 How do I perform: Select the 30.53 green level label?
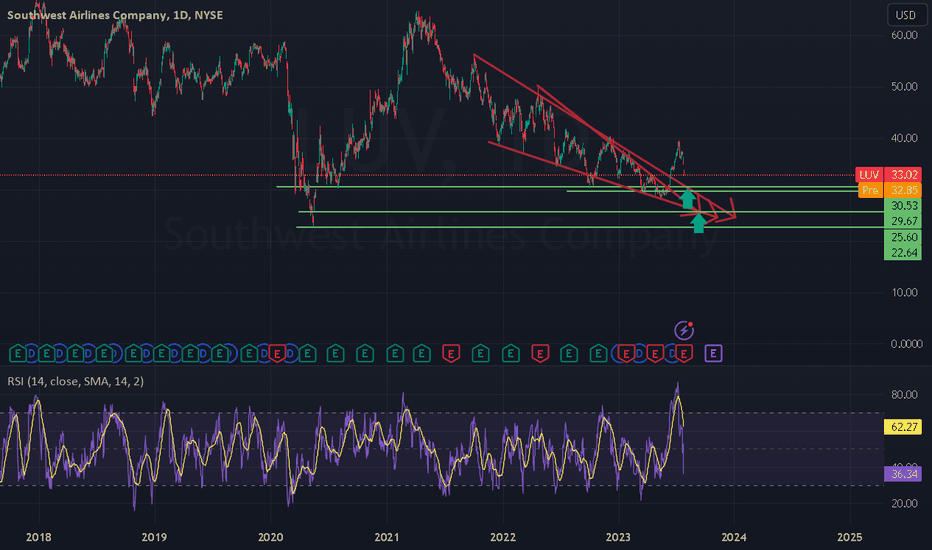903,206
